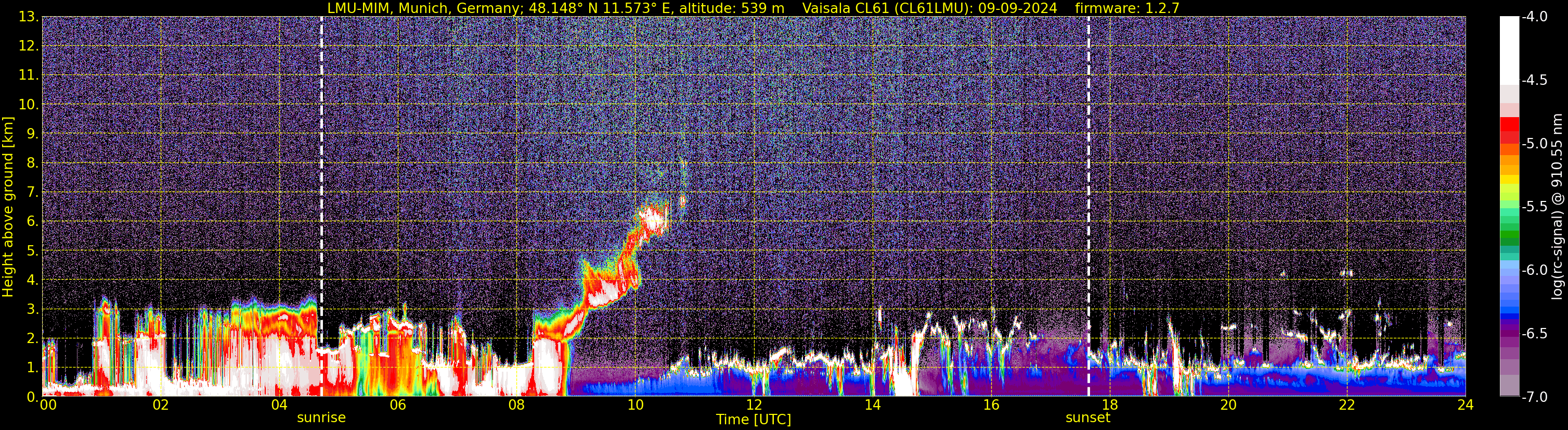Click the '13.' height axis tick label
The image size is (1568, 430).
pos(29,17)
